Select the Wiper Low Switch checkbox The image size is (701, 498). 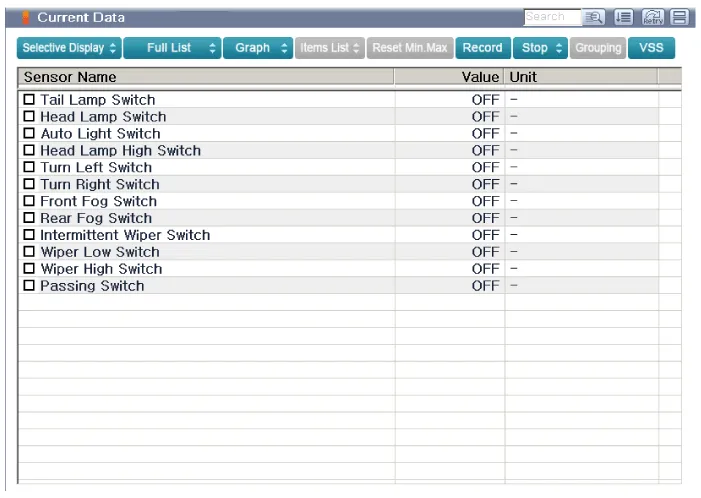coord(29,252)
